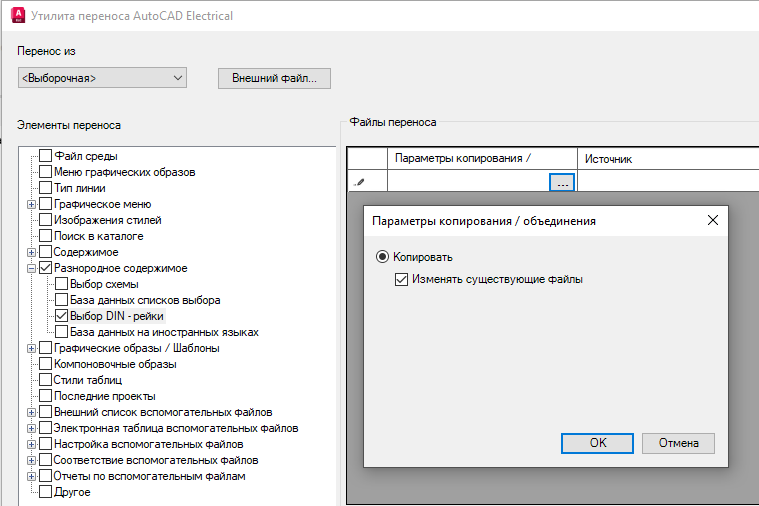Tick Последние проекты checkbox
Image resolution: width=759 pixels, height=506 pixels.
pos(46,396)
